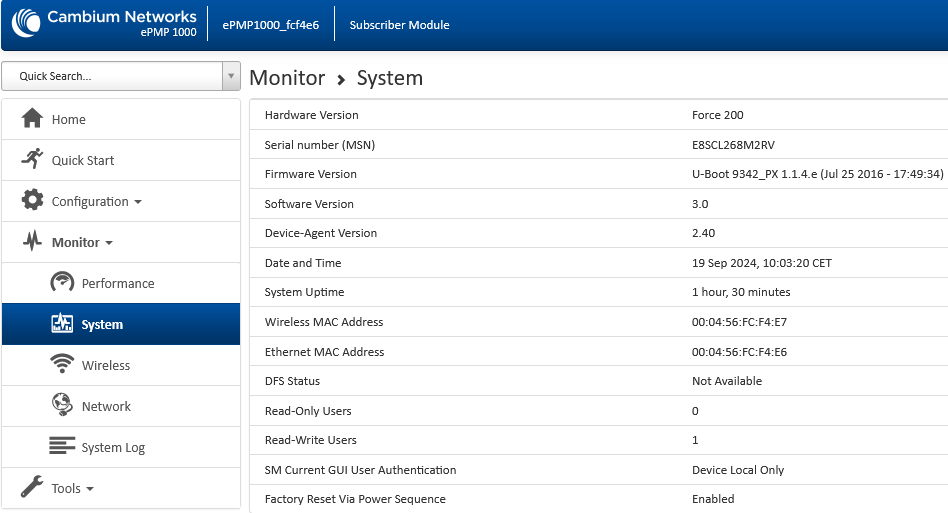This screenshot has height=513, width=948.
Task: Click the System Log lines icon
Action: pos(62,446)
